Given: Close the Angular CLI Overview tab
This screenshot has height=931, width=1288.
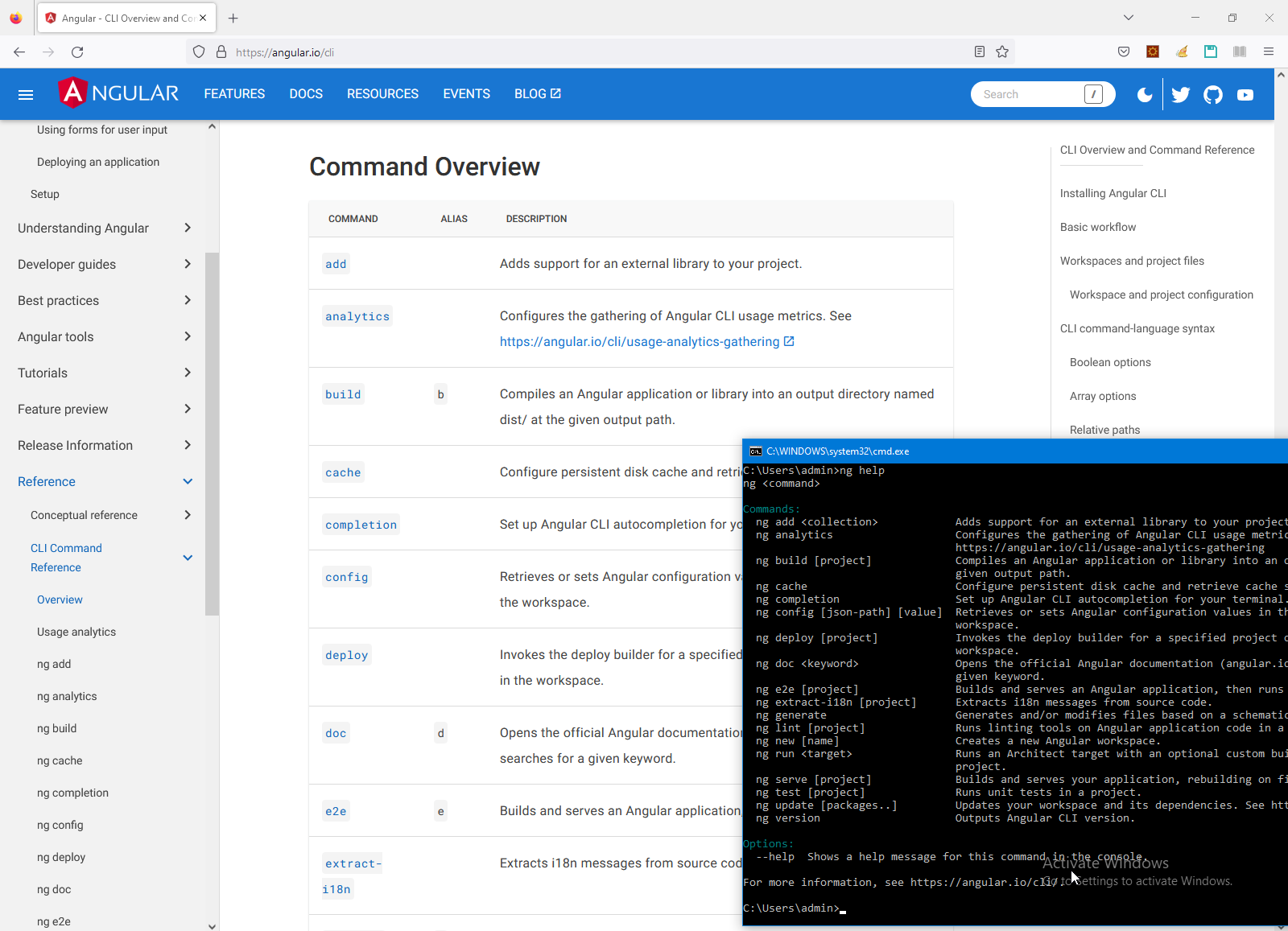Looking at the screenshot, I should click(203, 18).
